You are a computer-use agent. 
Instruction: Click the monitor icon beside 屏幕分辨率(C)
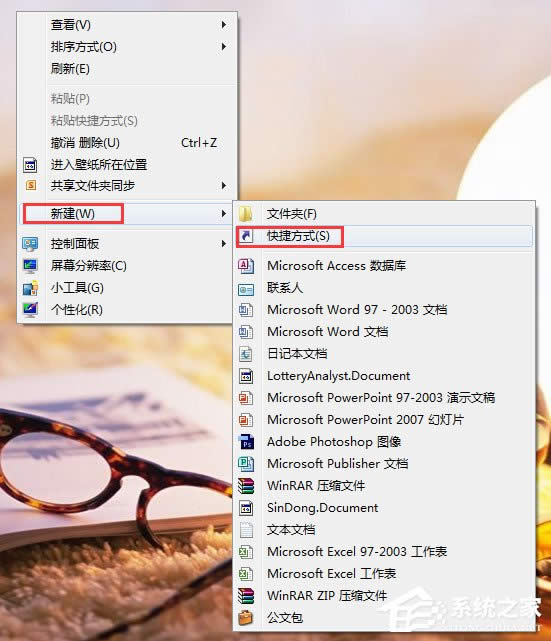30,266
